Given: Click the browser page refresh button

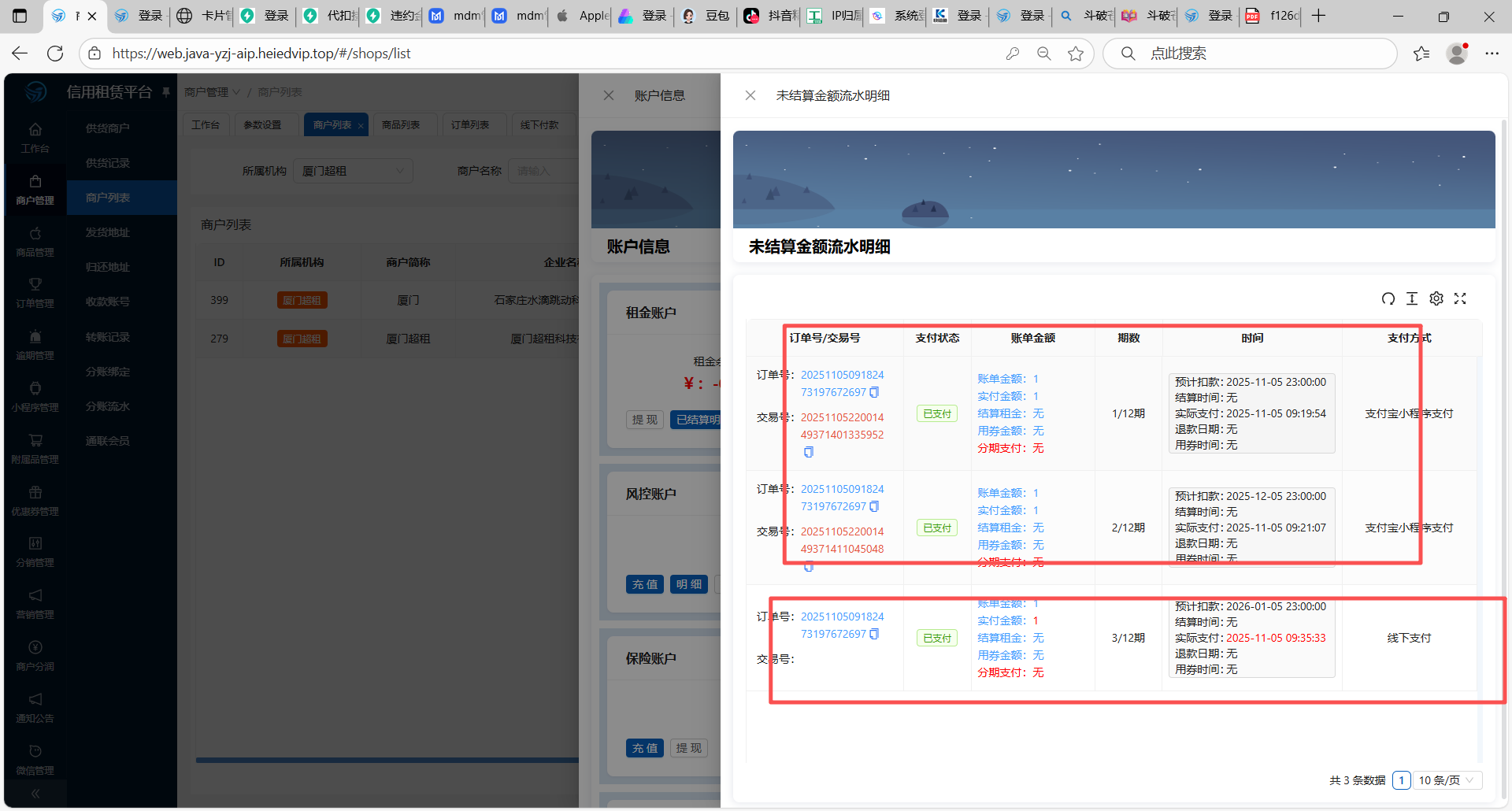Looking at the screenshot, I should tap(55, 54).
